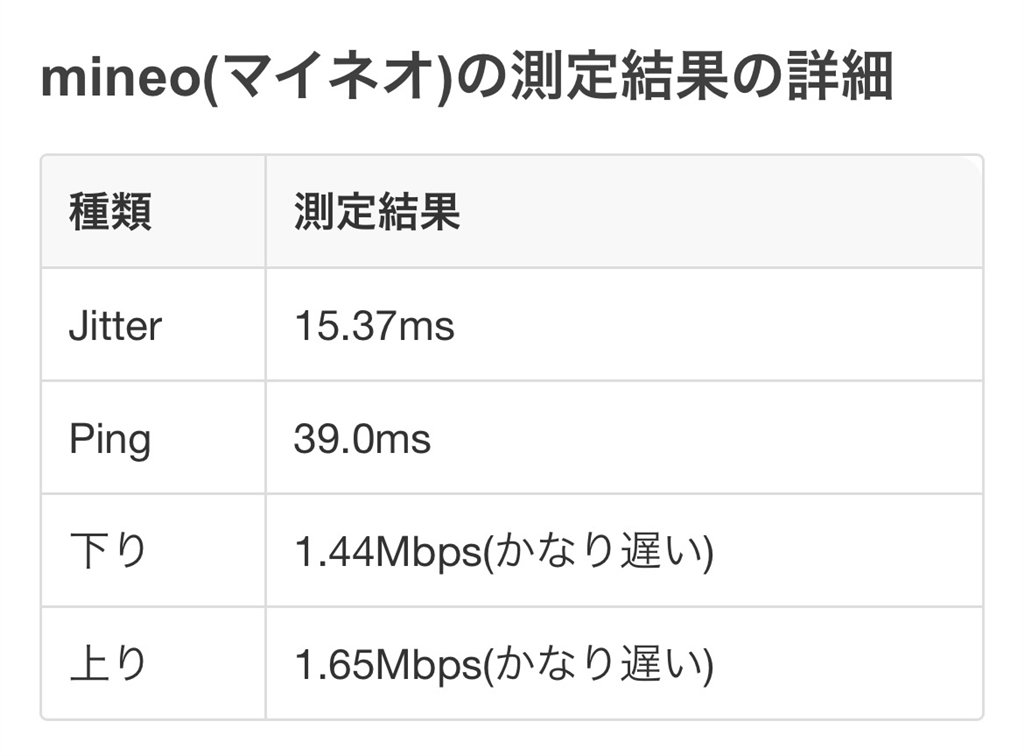This screenshot has height=756, width=1024.
Task: Click the 上り row label
Action: pyautogui.click(x=109, y=665)
